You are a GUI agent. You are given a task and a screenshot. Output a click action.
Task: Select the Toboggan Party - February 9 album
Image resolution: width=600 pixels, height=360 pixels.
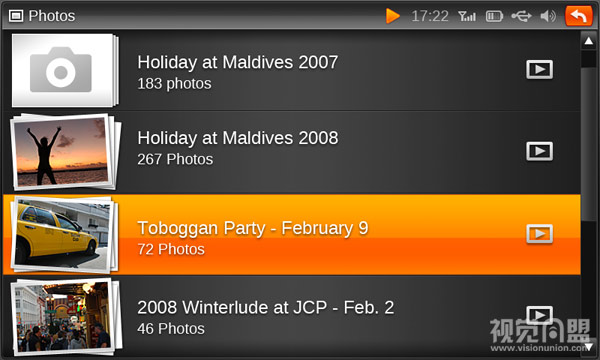(x=292, y=235)
